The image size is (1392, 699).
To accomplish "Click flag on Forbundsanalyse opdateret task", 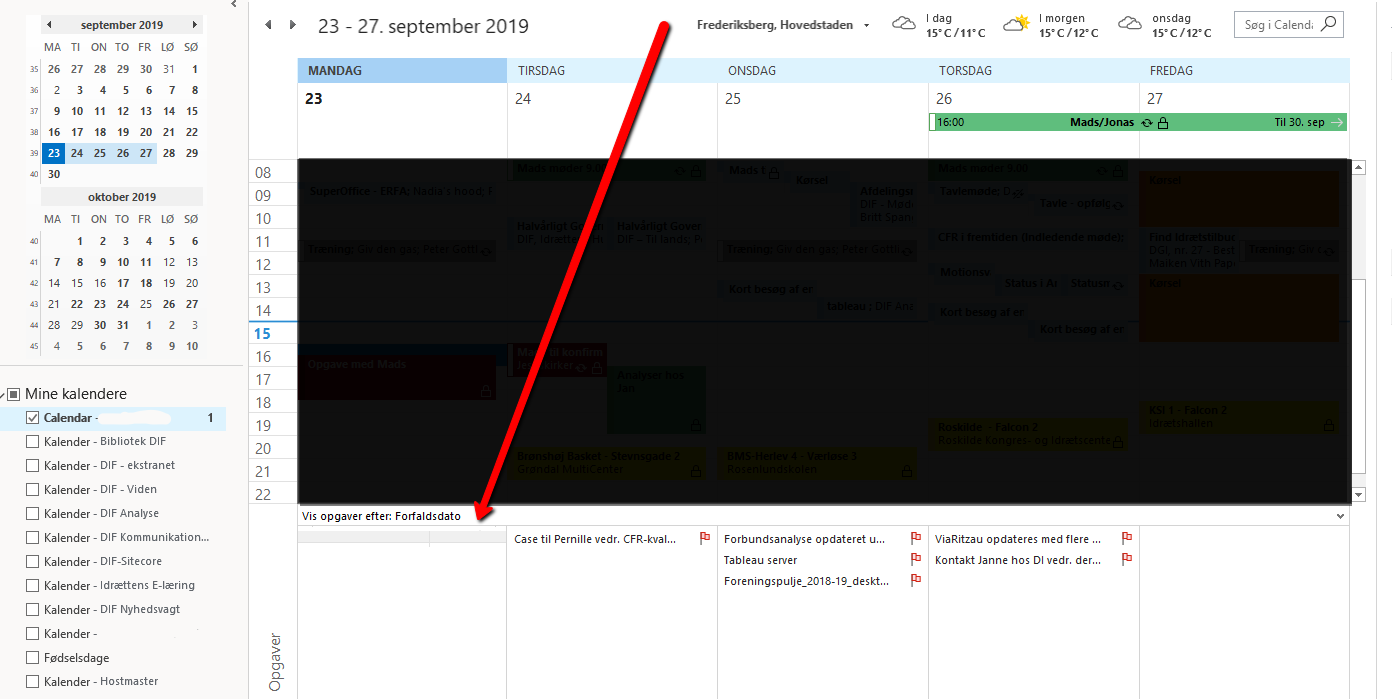I will [915, 539].
